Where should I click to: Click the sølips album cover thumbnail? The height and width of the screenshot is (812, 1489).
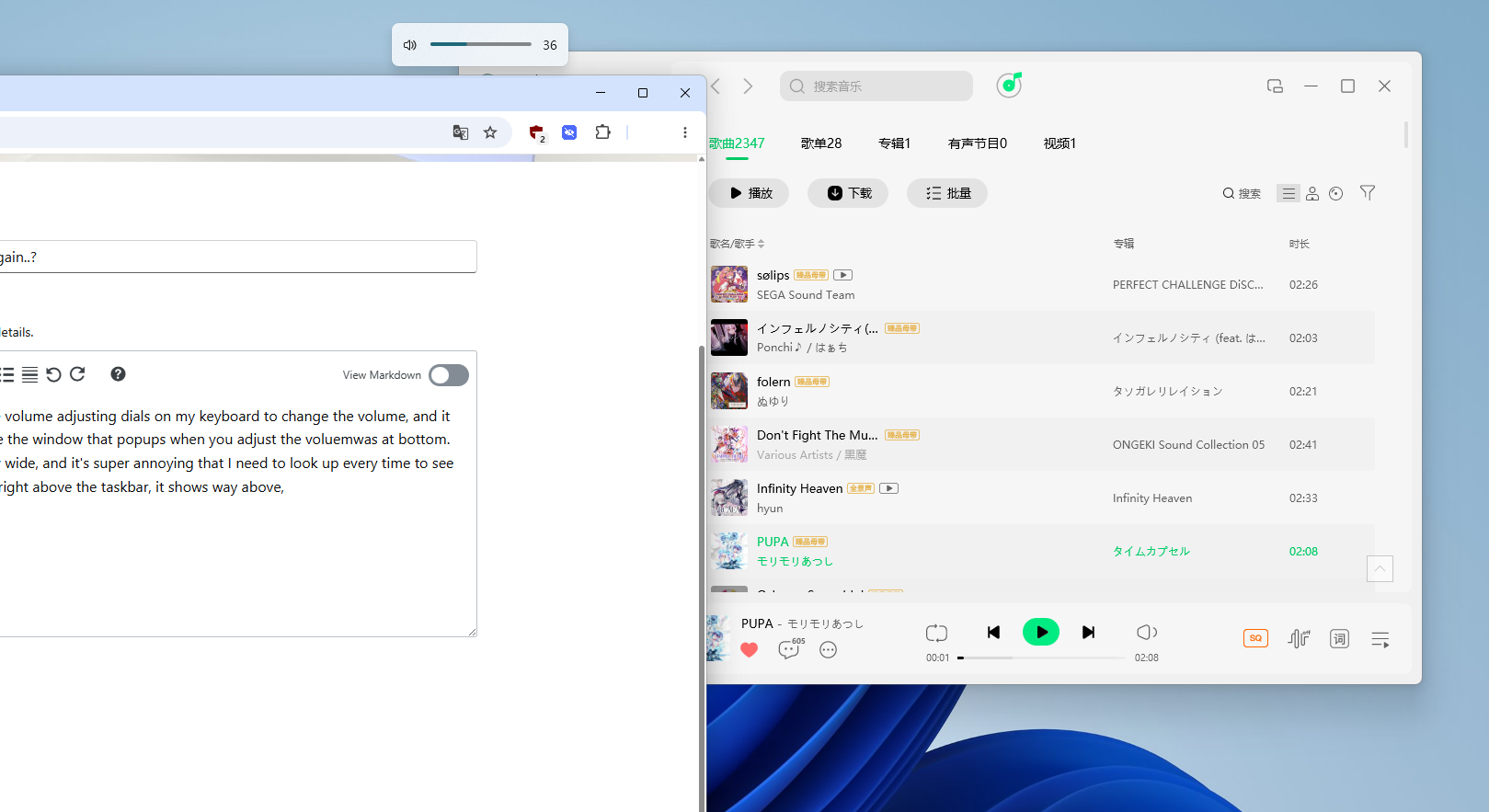[x=729, y=284]
